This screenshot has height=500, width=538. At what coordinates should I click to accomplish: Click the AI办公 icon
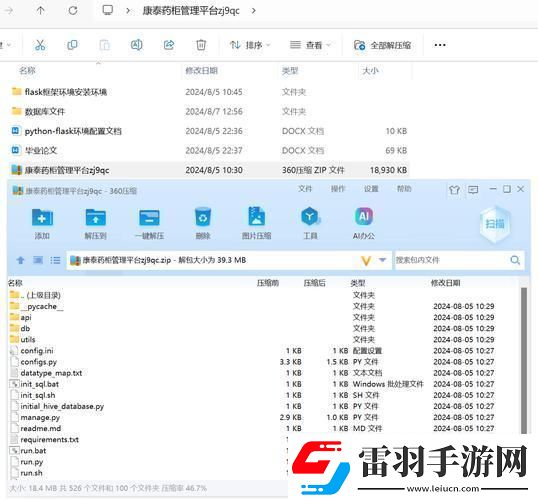364,223
